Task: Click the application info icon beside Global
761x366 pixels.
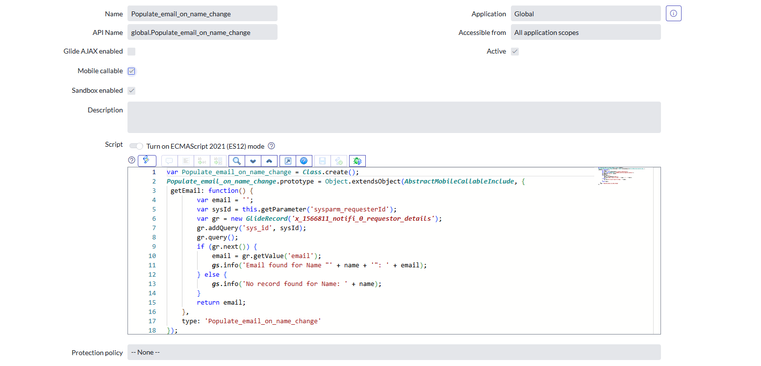Action: click(674, 14)
